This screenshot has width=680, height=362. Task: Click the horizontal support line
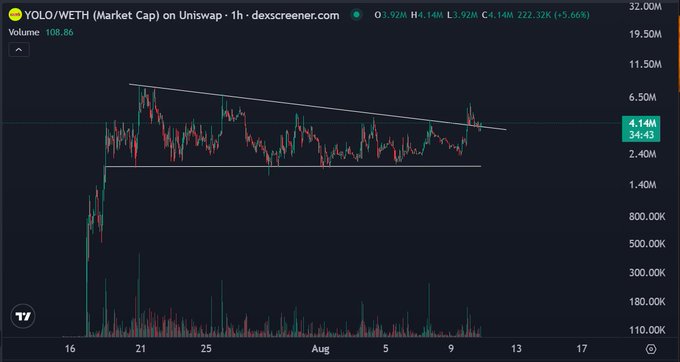pos(293,166)
